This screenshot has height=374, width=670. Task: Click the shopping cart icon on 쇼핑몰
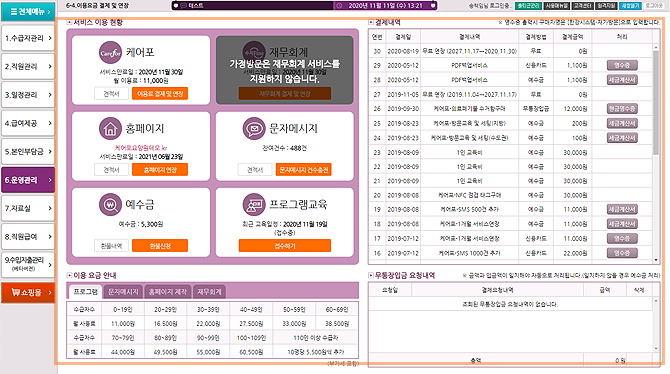point(15,292)
